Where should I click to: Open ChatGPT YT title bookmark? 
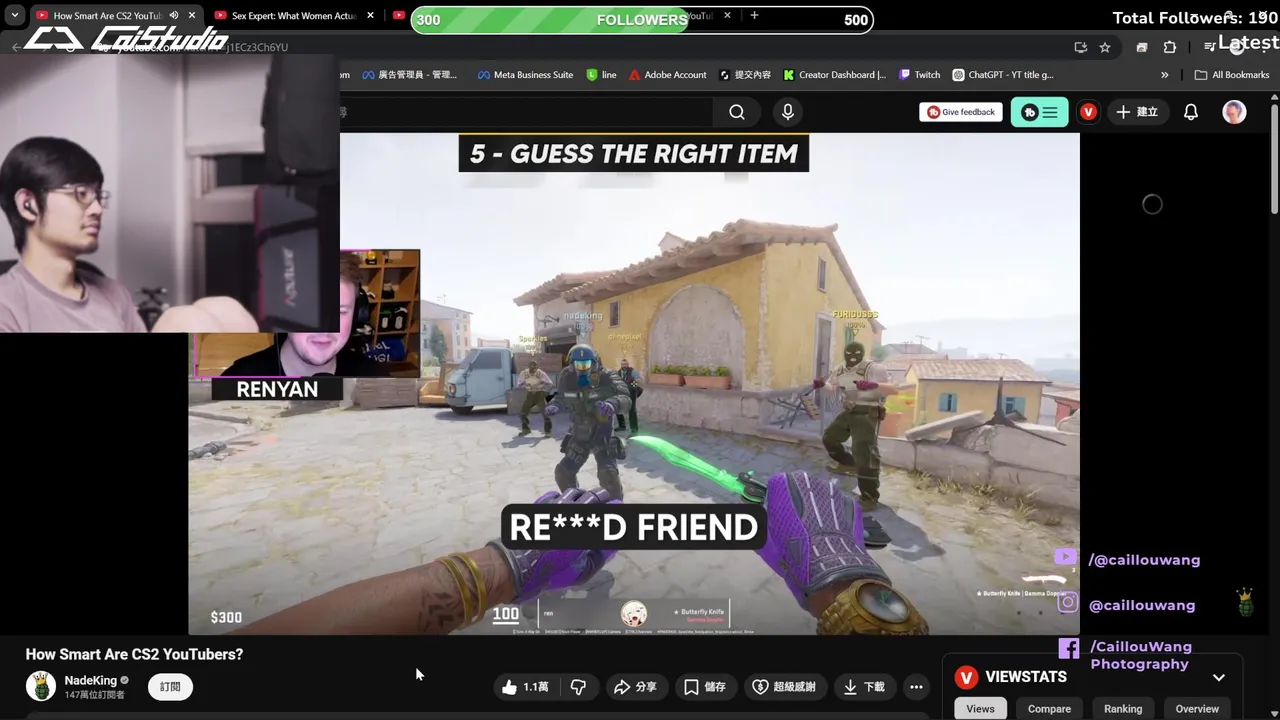[x=1003, y=75]
